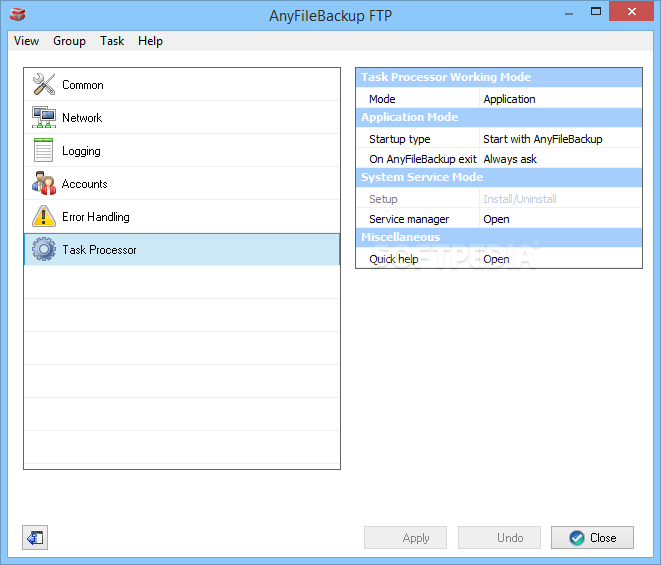
Task: Click the Logging notepad icon
Action: point(43,150)
